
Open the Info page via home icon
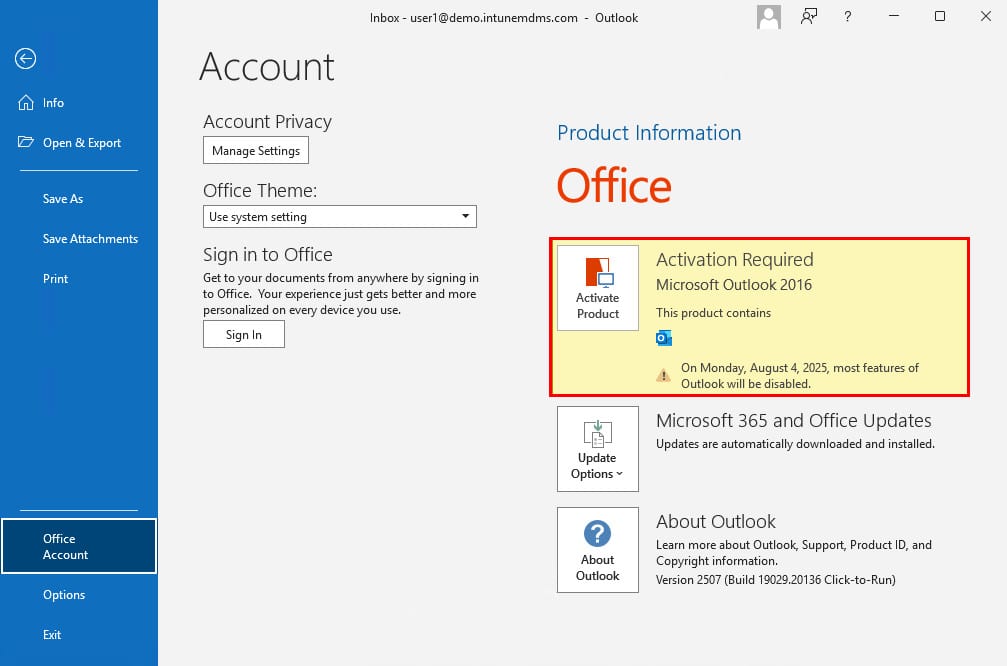26,103
